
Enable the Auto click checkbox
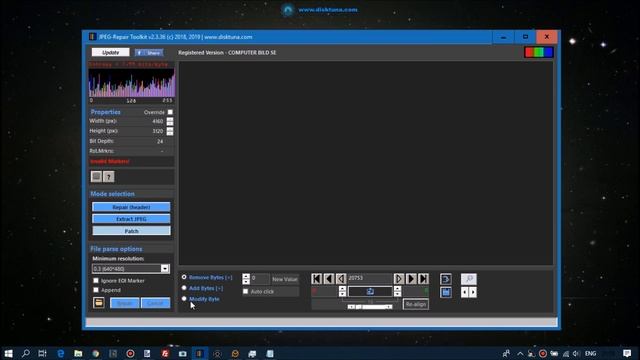245,291
